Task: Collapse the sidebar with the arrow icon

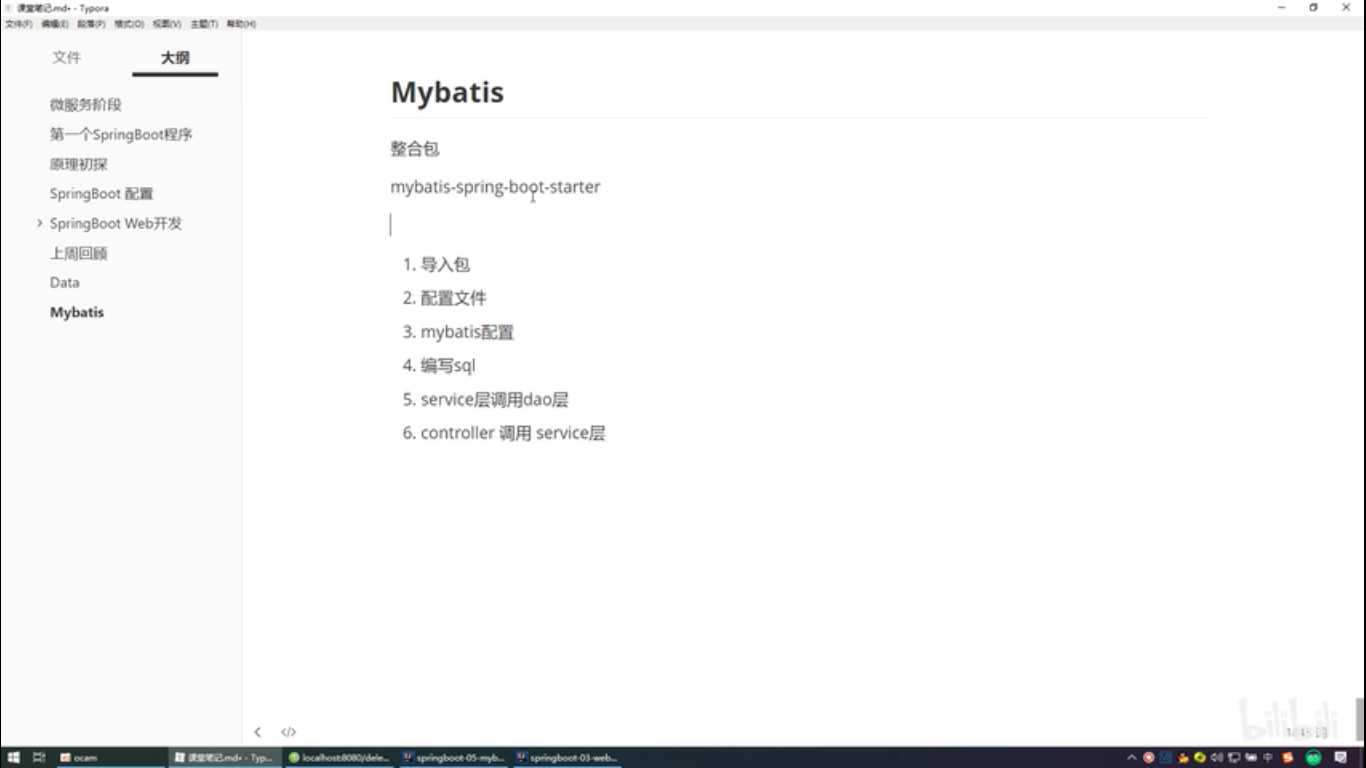Action: point(258,732)
